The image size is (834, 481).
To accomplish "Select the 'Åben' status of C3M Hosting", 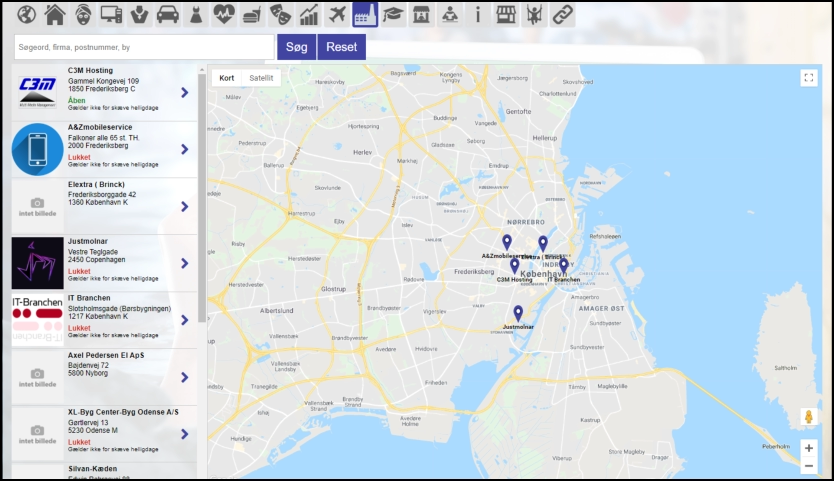I will pyautogui.click(x=76, y=101).
